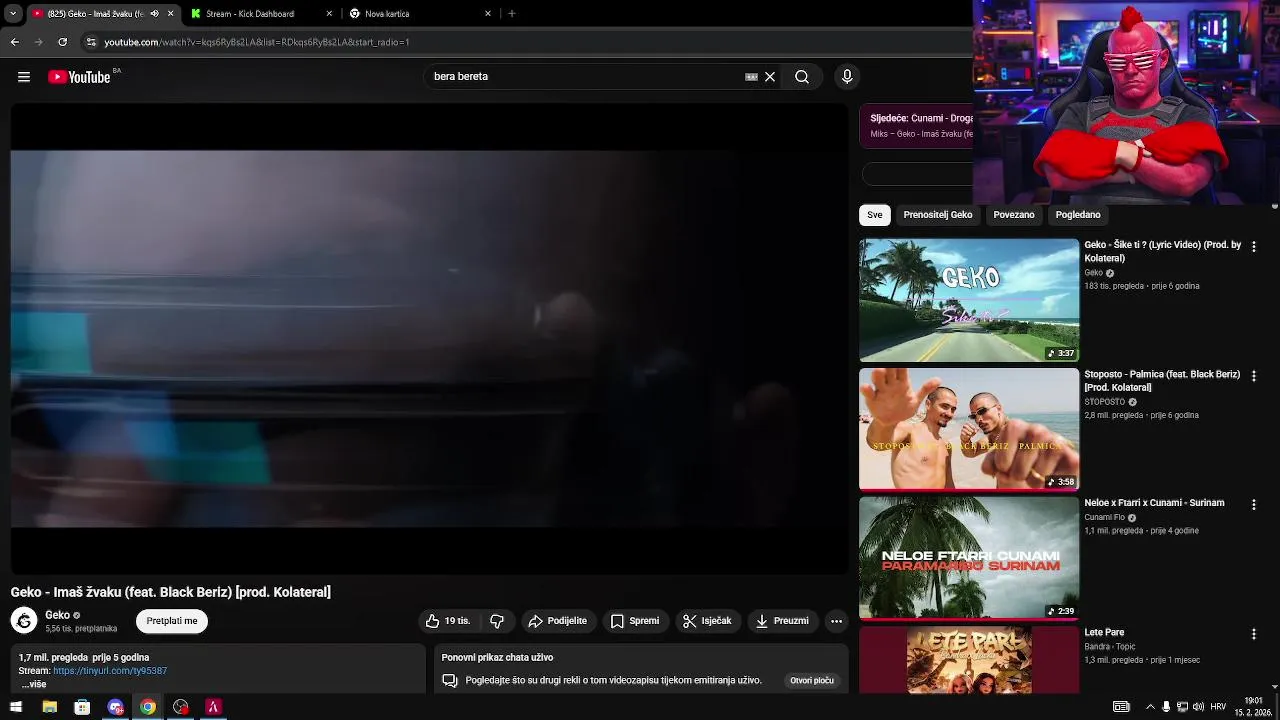Screen dimensions: 1280x720
Task: Start voice search with microphone icon
Action: coord(847,77)
